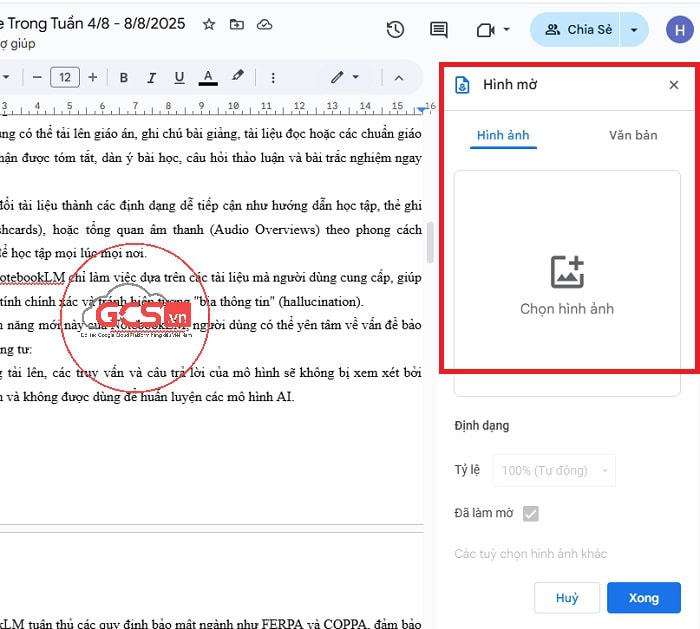This screenshot has width=700, height=629.
Task: Click the move to folder icon
Action: (x=237, y=24)
